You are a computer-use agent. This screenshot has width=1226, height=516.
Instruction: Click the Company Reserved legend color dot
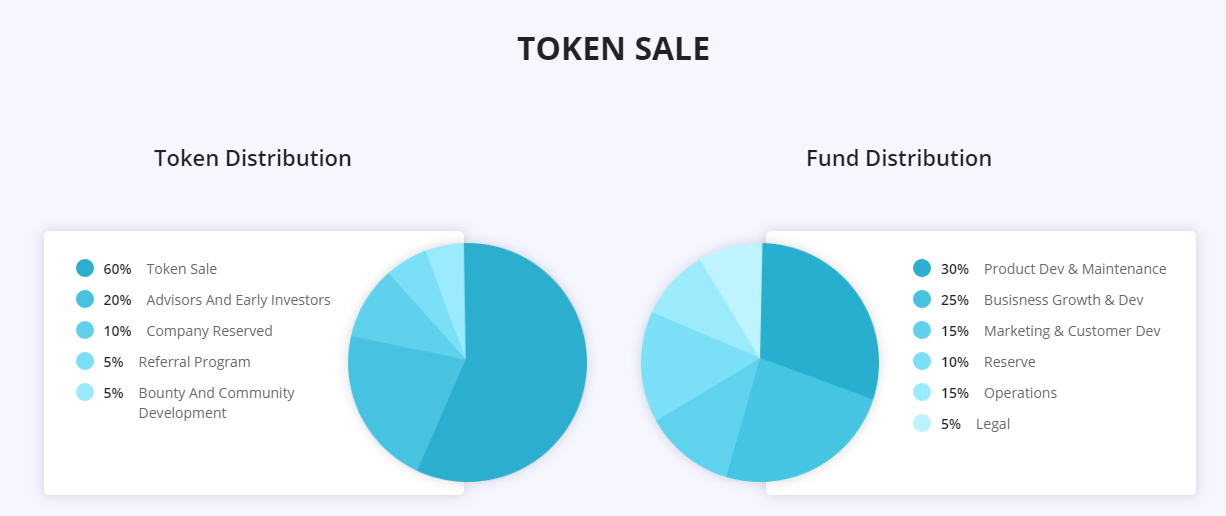[x=85, y=330]
